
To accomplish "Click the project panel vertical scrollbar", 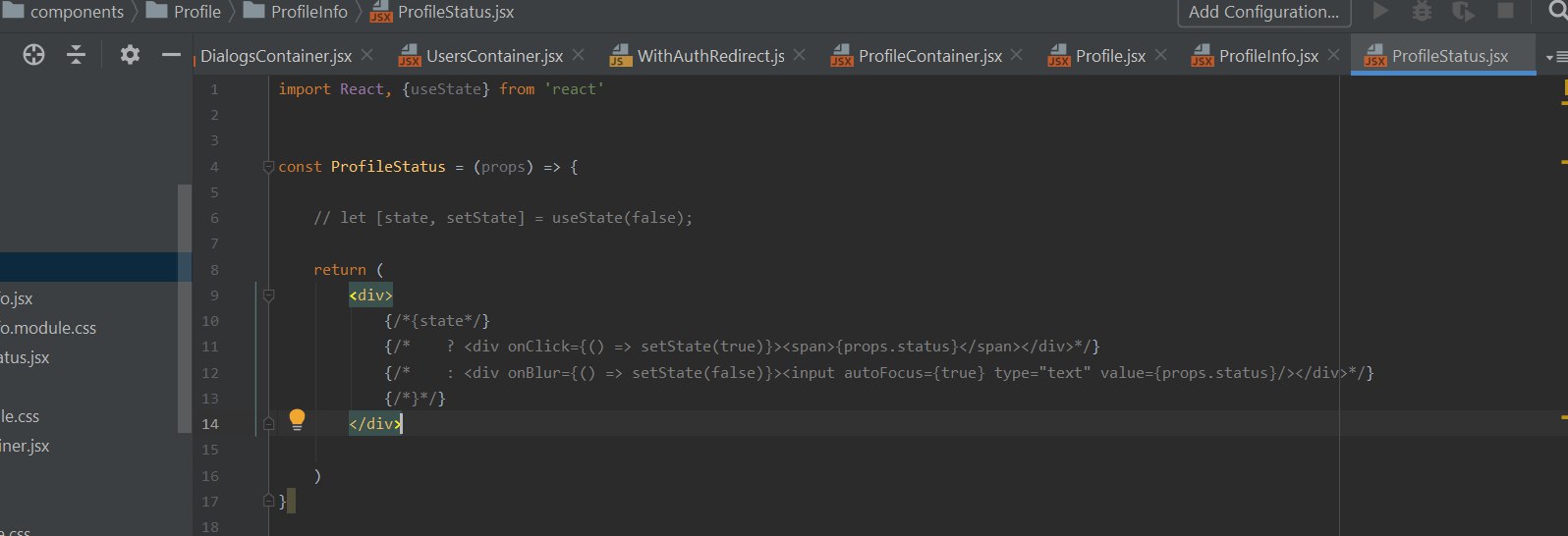I will click(185, 307).
